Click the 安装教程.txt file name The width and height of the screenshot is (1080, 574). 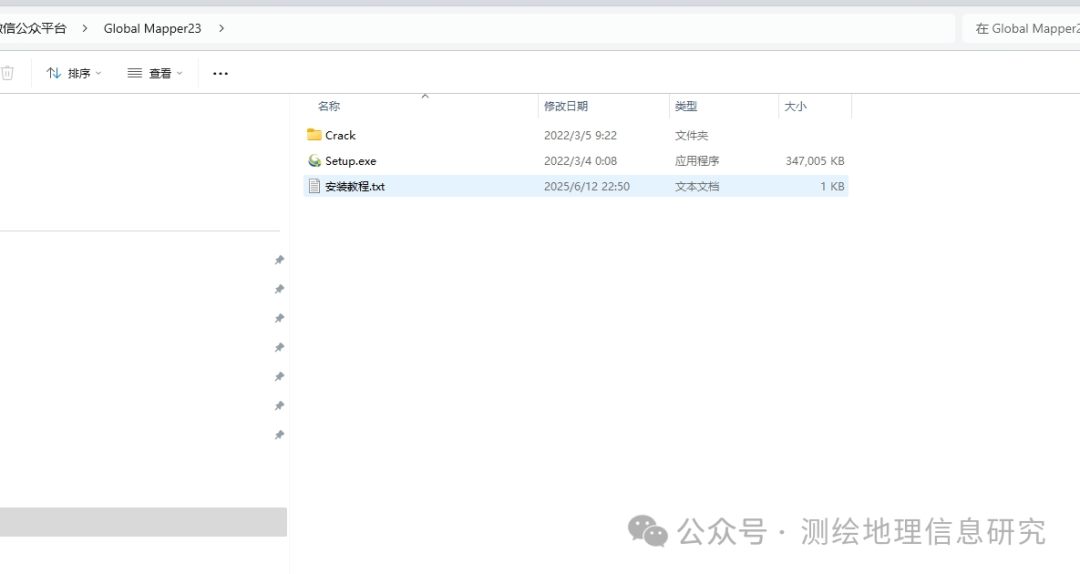click(355, 186)
